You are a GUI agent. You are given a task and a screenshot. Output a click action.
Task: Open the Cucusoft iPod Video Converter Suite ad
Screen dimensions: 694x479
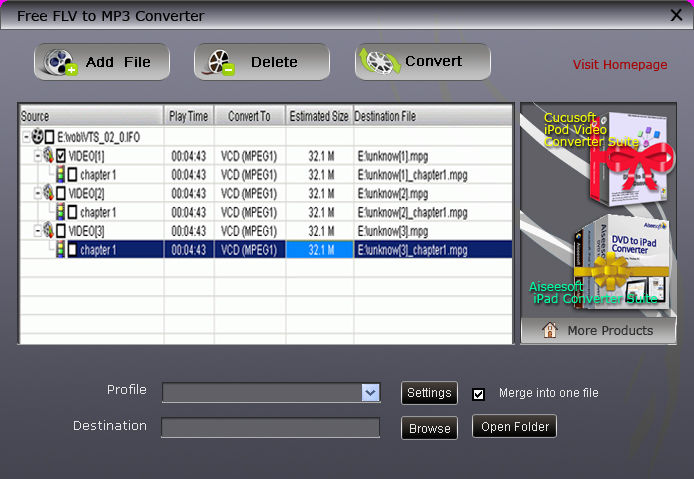click(x=598, y=155)
